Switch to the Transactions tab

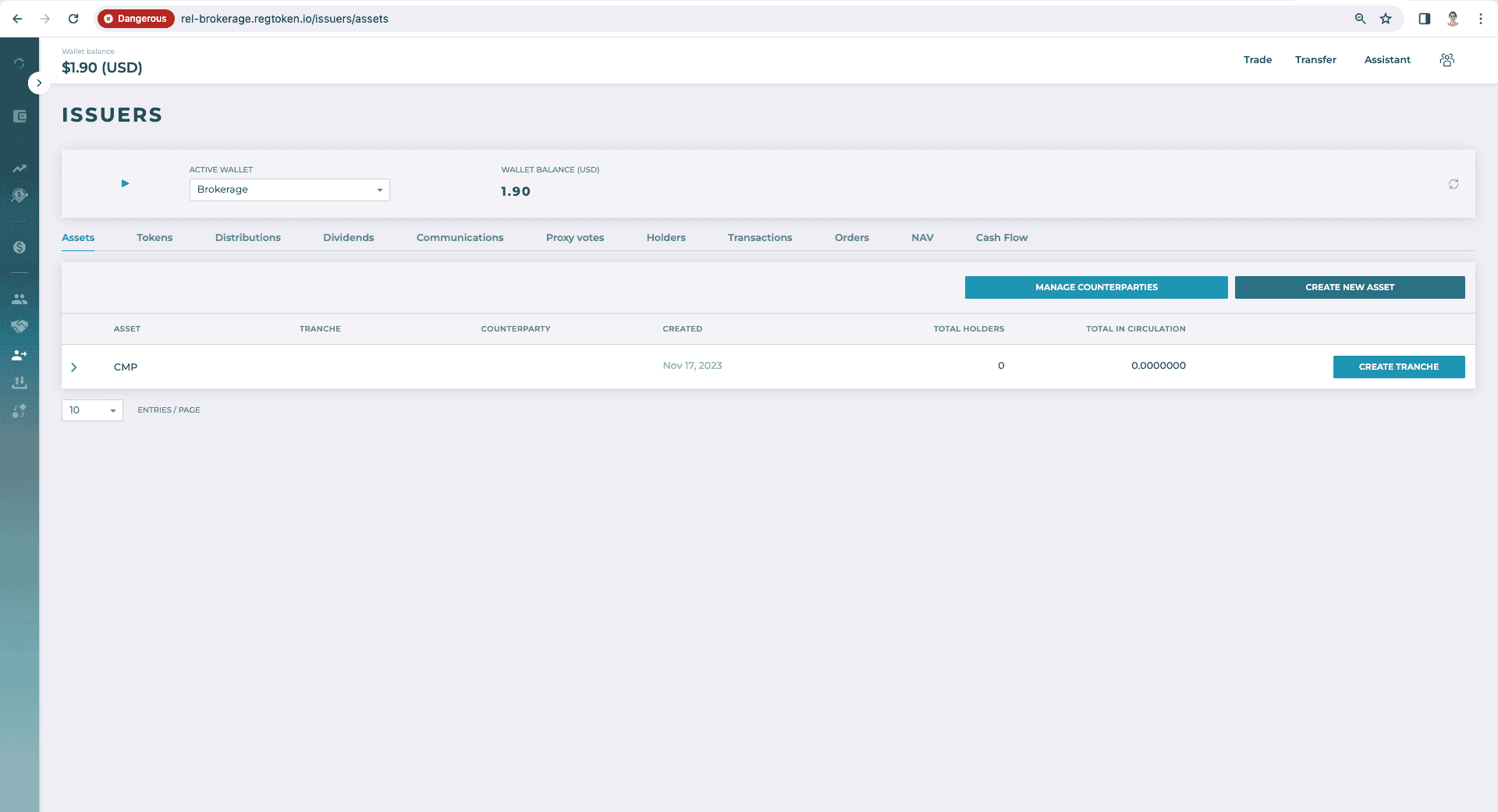point(760,238)
